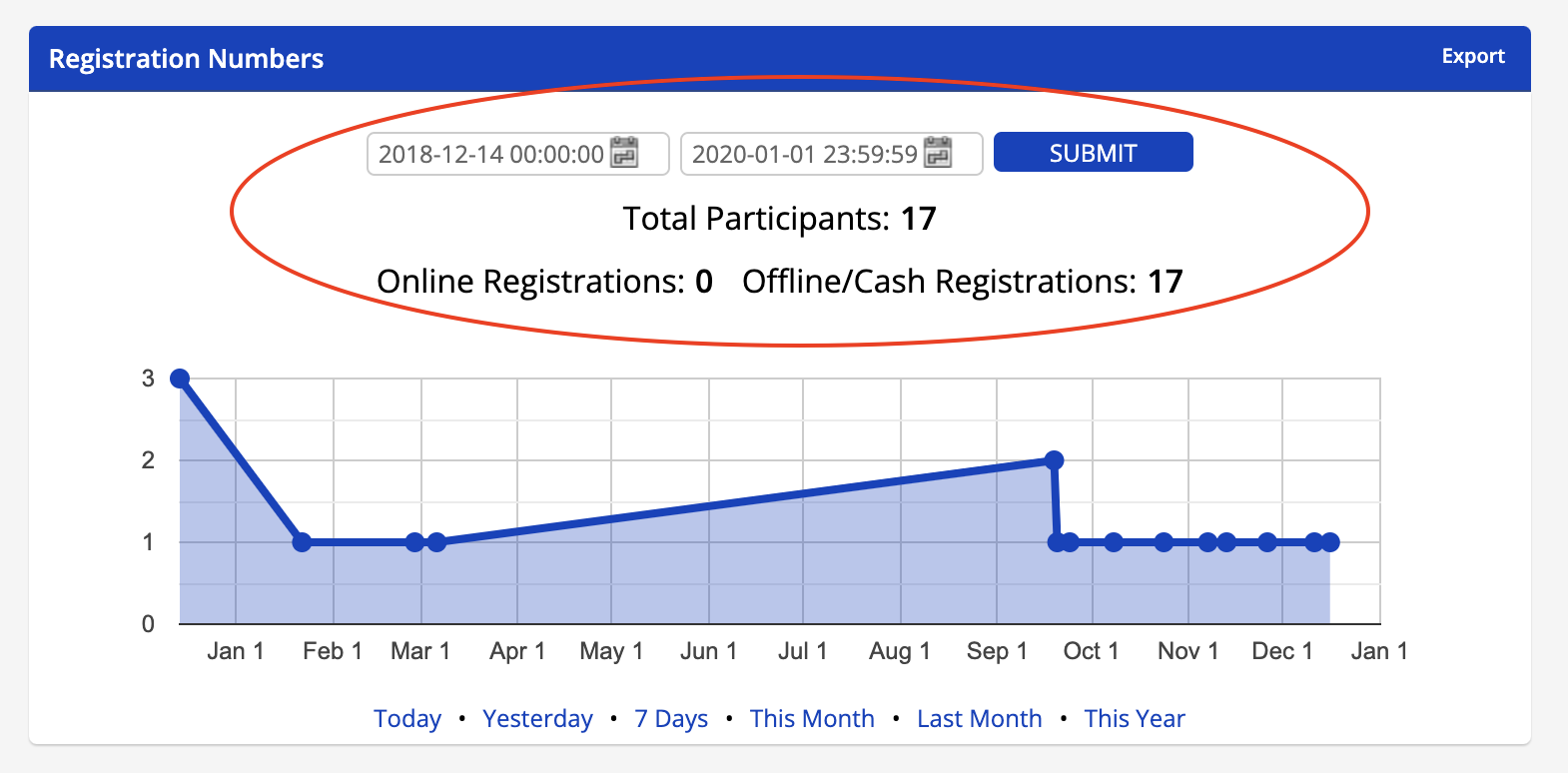Open the start date calendar picker icon
The width and height of the screenshot is (1568, 773).
624,153
